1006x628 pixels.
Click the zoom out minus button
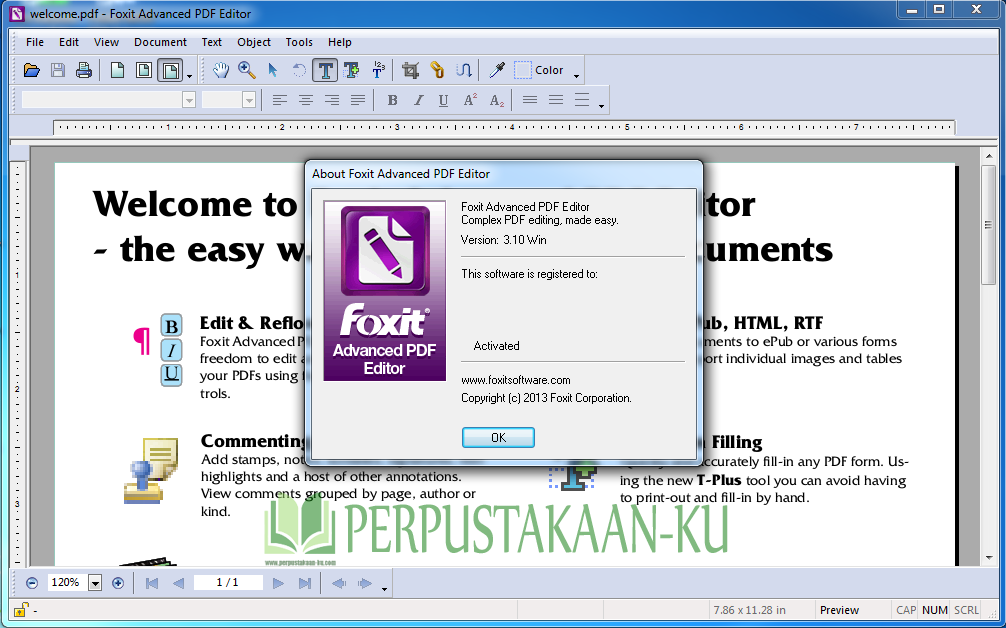(32, 583)
